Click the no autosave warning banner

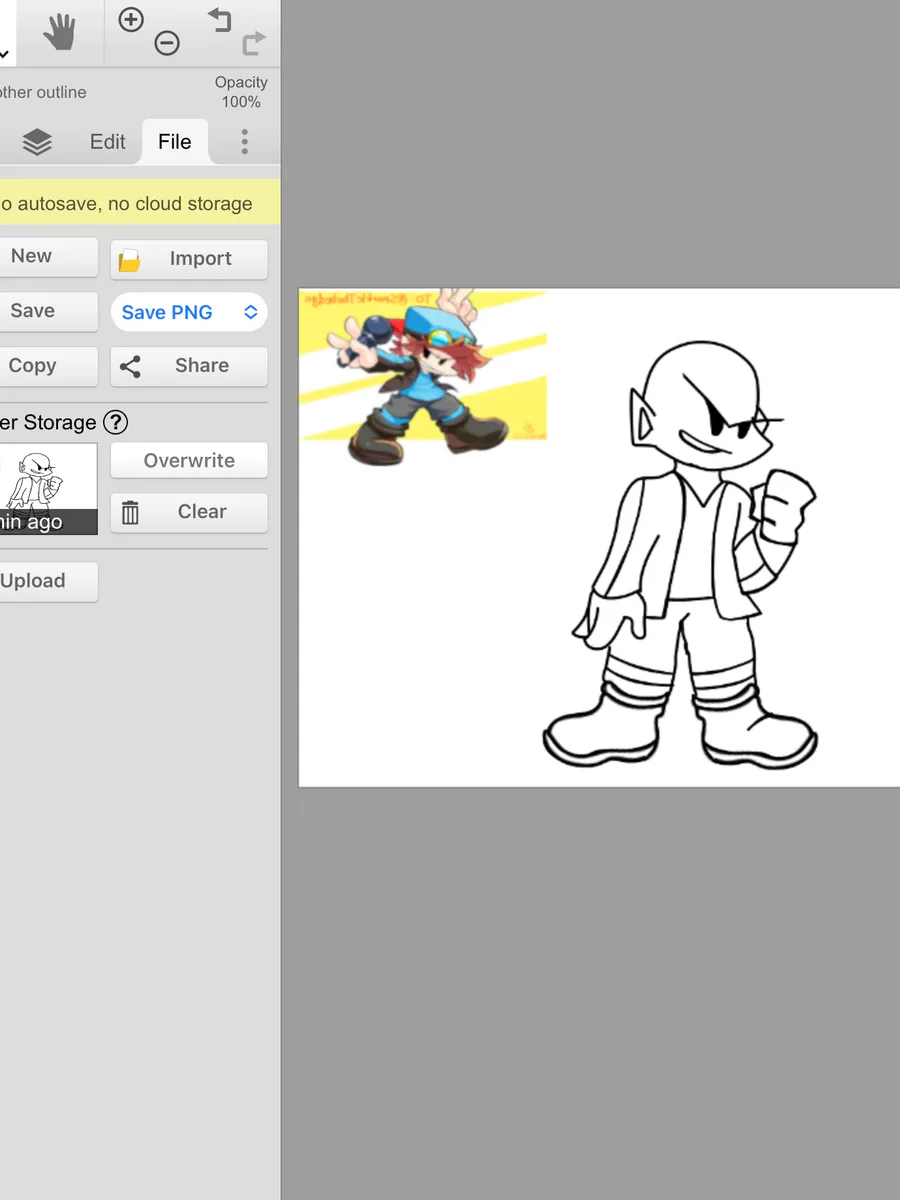138,204
